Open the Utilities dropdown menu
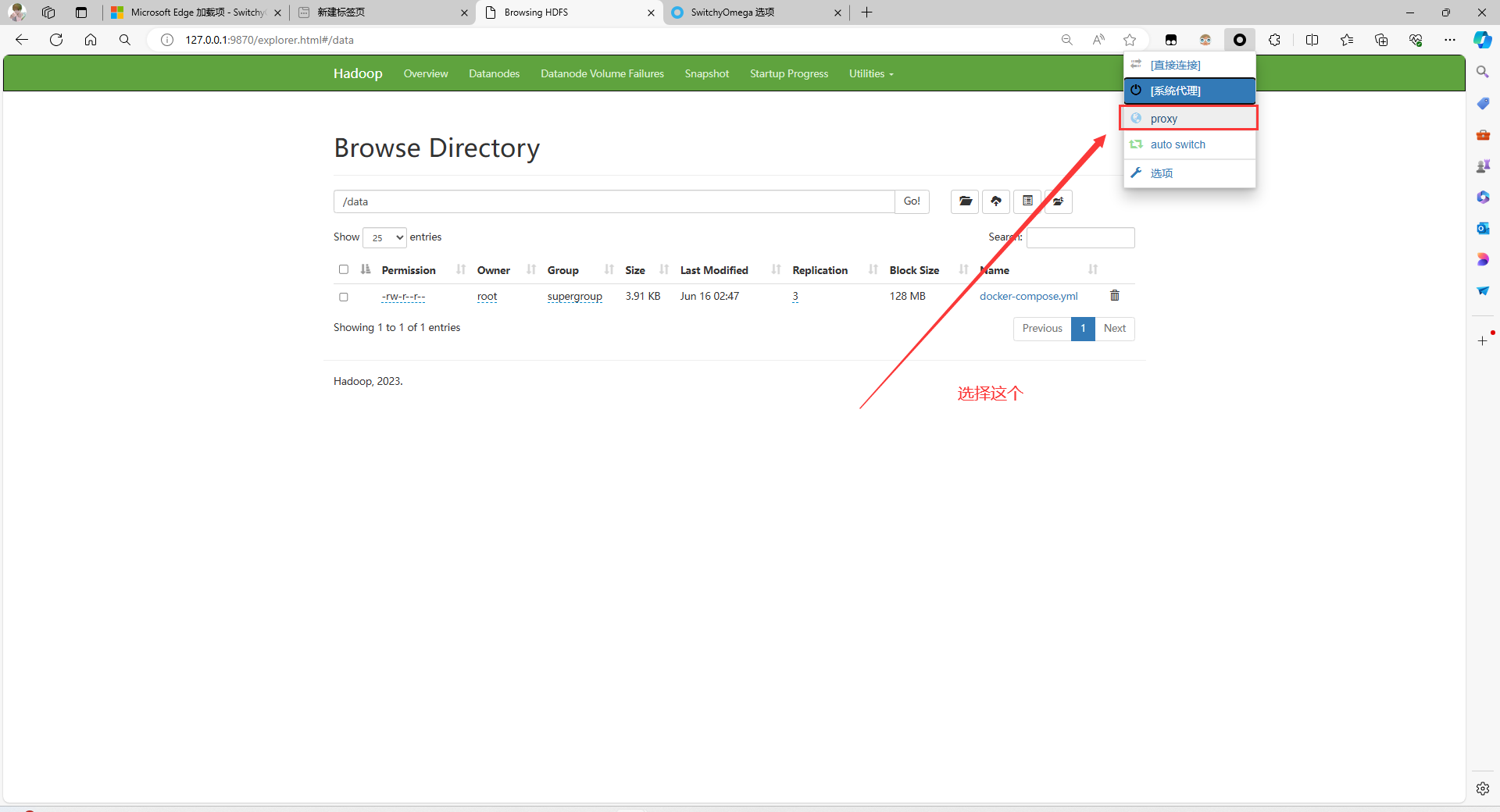 click(871, 73)
